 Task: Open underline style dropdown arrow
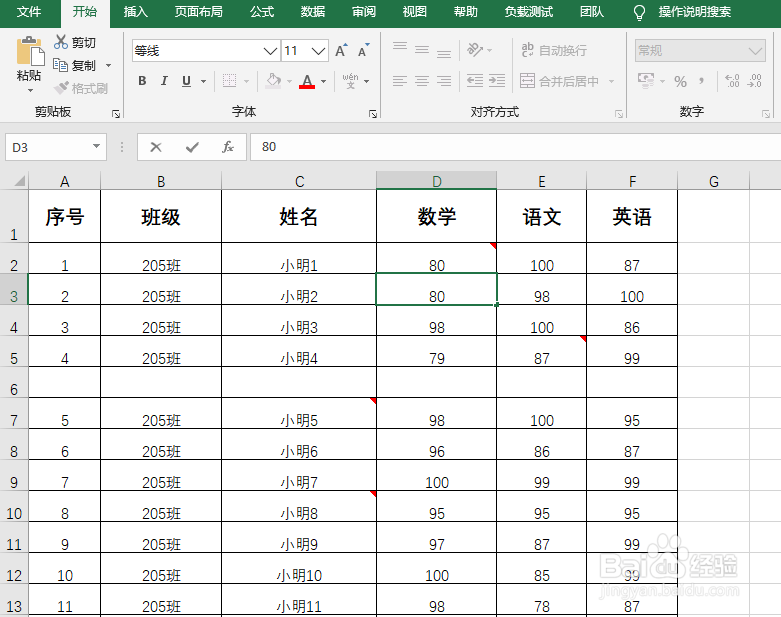tap(203, 81)
